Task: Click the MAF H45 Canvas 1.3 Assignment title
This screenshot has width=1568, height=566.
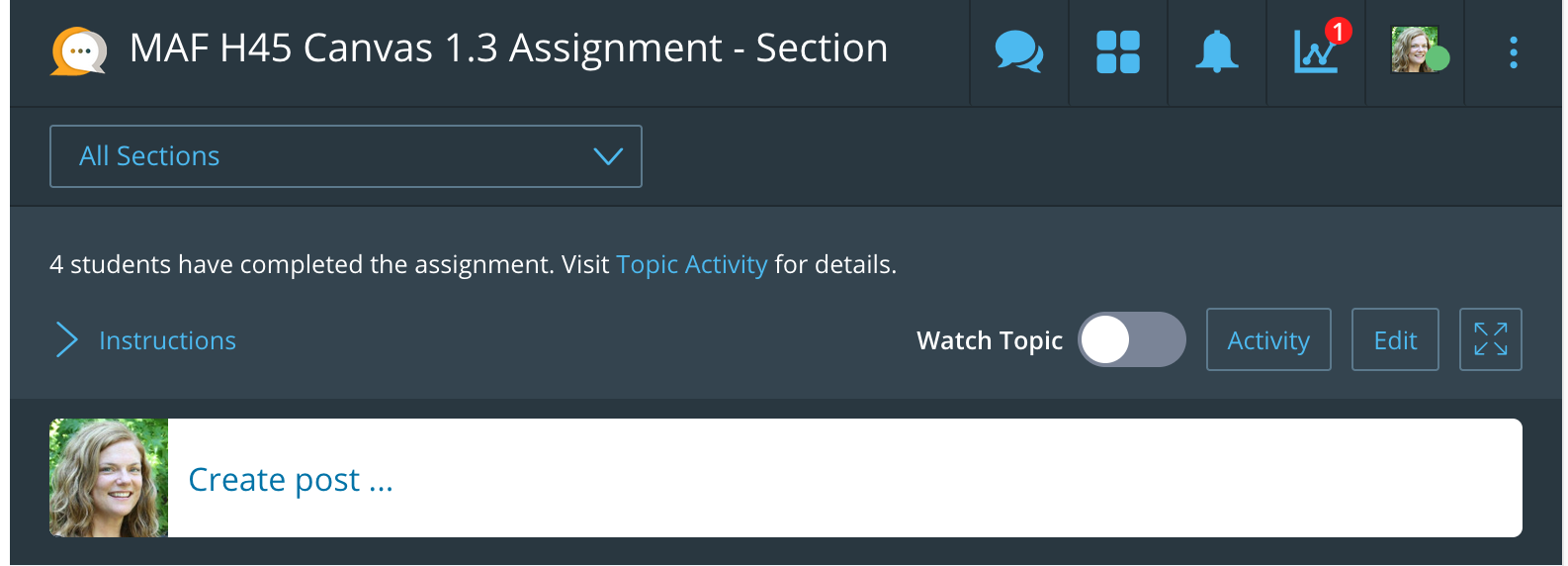Action: point(509,48)
